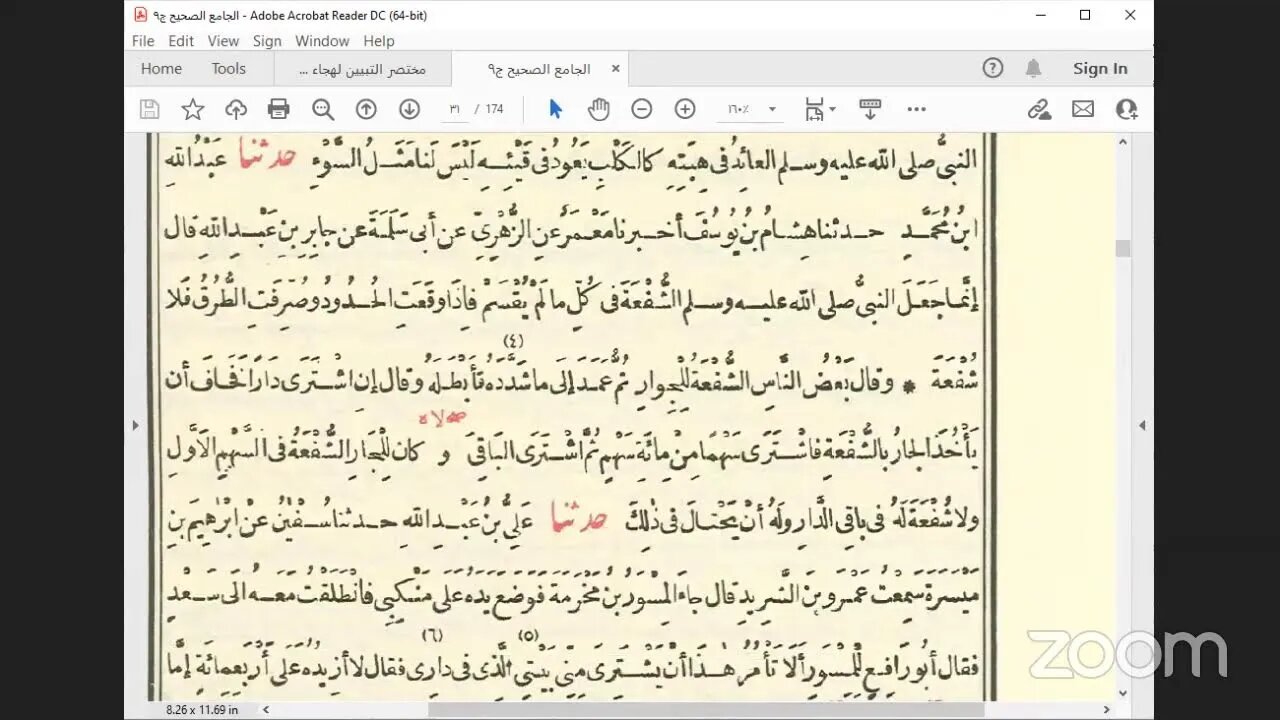
Task: Open the Window menu
Action: click(322, 41)
